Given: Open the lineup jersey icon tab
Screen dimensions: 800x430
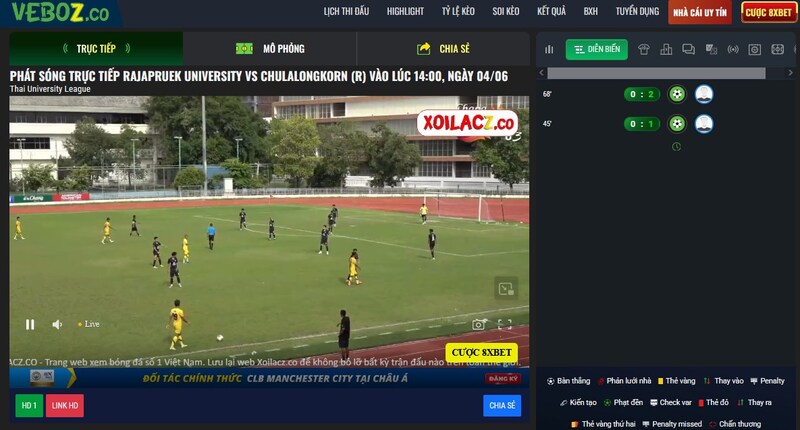Looking at the screenshot, I should (x=644, y=49).
